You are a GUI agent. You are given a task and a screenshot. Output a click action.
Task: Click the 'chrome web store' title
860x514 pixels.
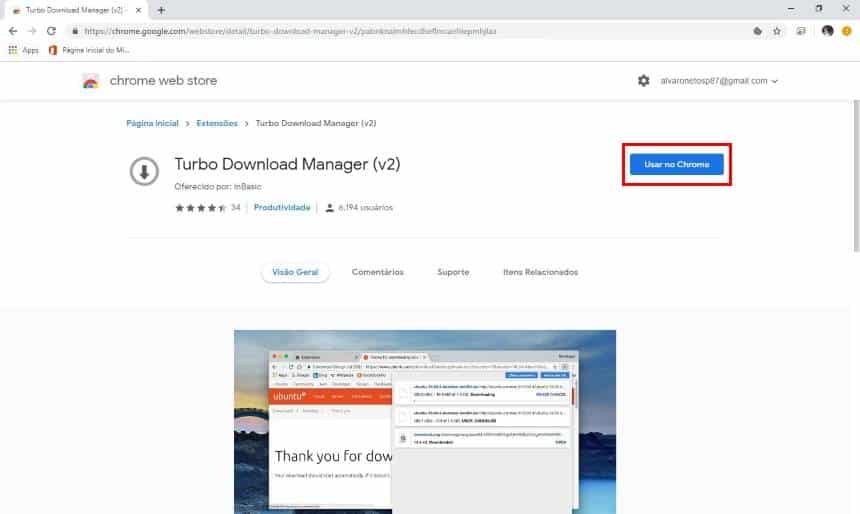click(x=163, y=81)
